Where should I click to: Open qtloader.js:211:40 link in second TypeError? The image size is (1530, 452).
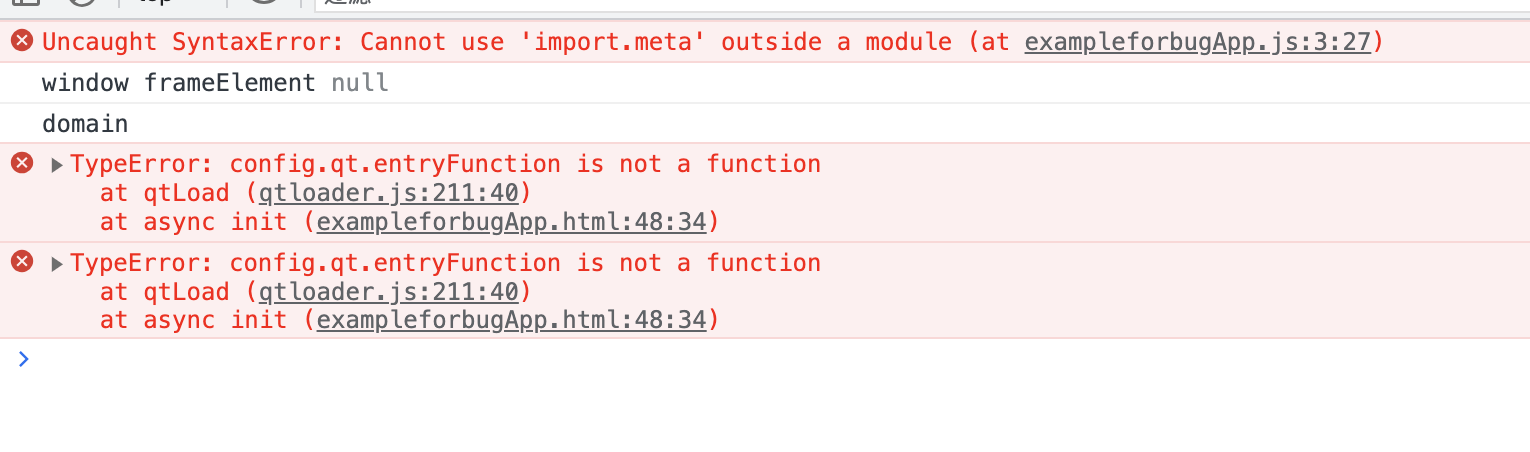[388, 292]
